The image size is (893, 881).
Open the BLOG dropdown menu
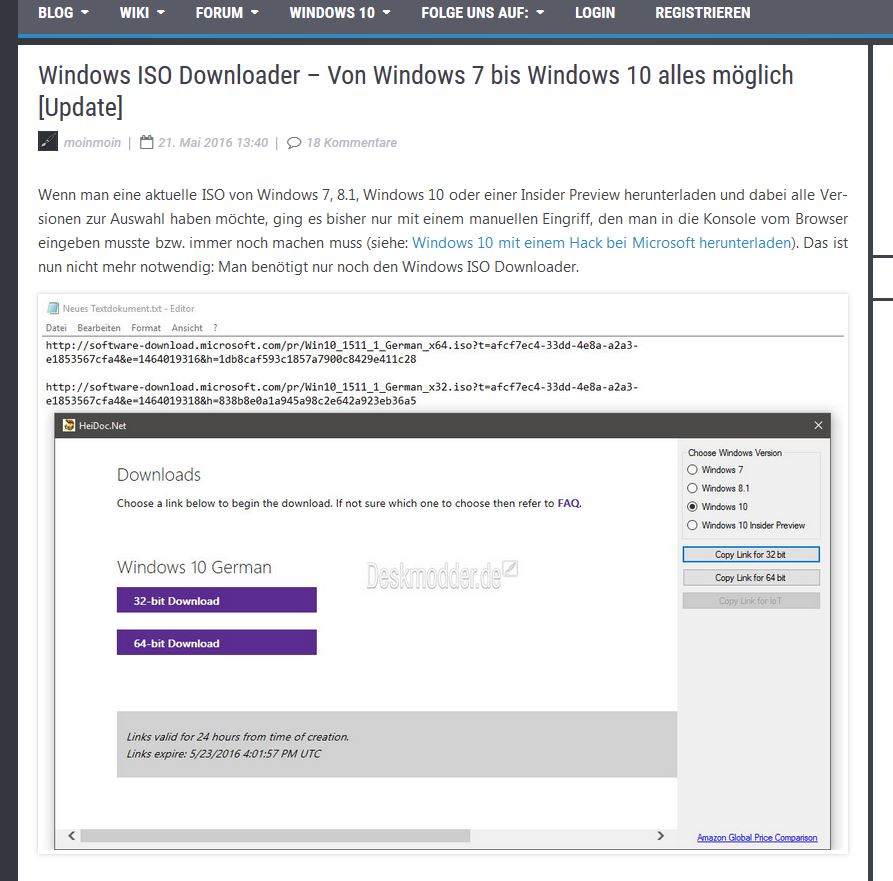[x=63, y=13]
